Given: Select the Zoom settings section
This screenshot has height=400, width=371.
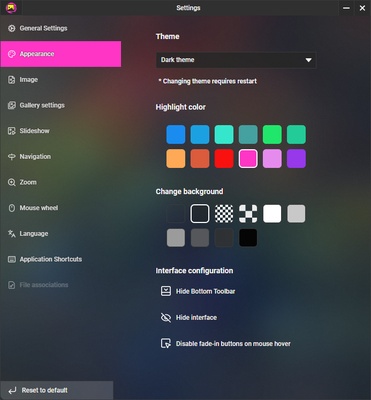Looking at the screenshot, I should click(61, 182).
